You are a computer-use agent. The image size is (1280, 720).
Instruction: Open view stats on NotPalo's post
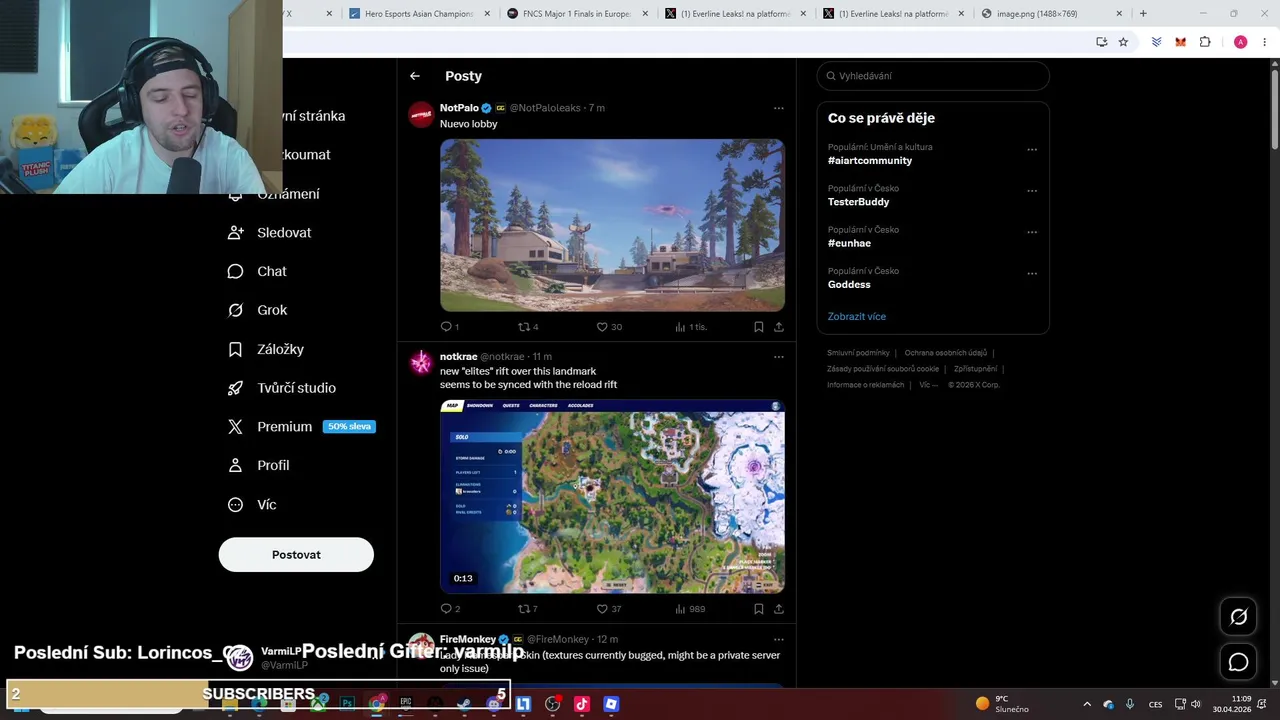tap(691, 327)
